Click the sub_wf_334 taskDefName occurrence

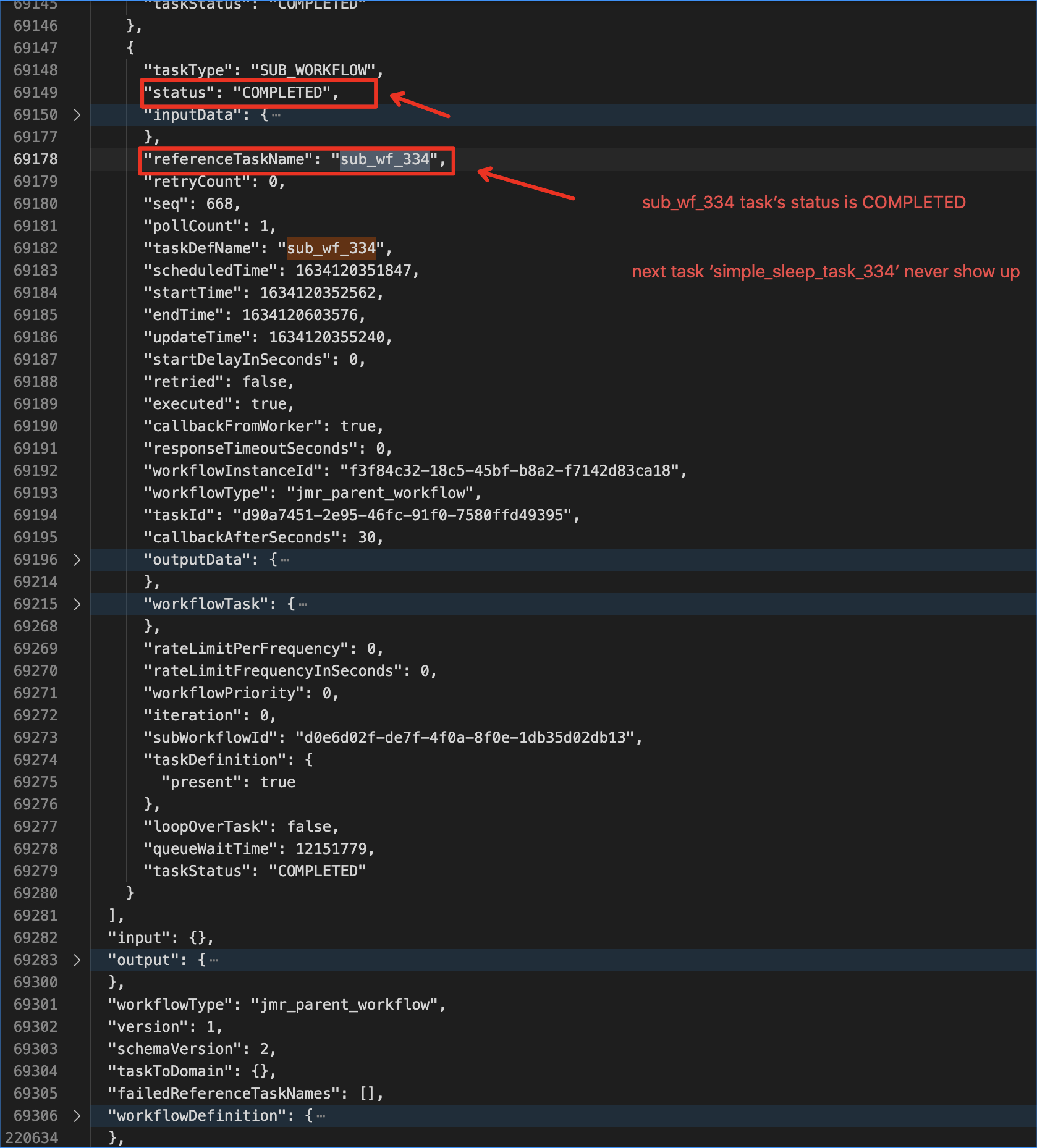coord(330,248)
